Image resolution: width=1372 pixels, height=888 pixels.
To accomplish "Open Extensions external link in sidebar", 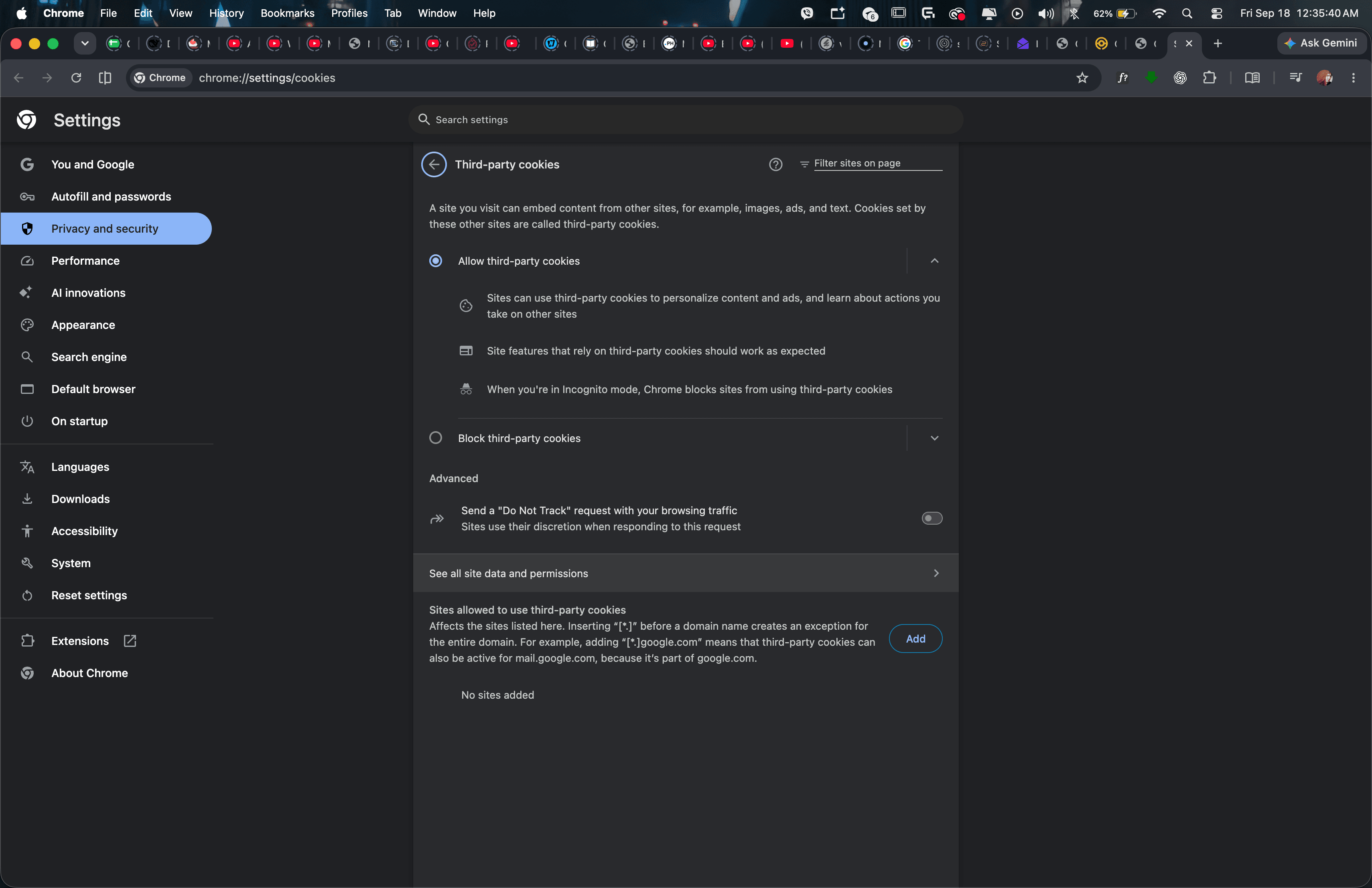I will (x=130, y=641).
